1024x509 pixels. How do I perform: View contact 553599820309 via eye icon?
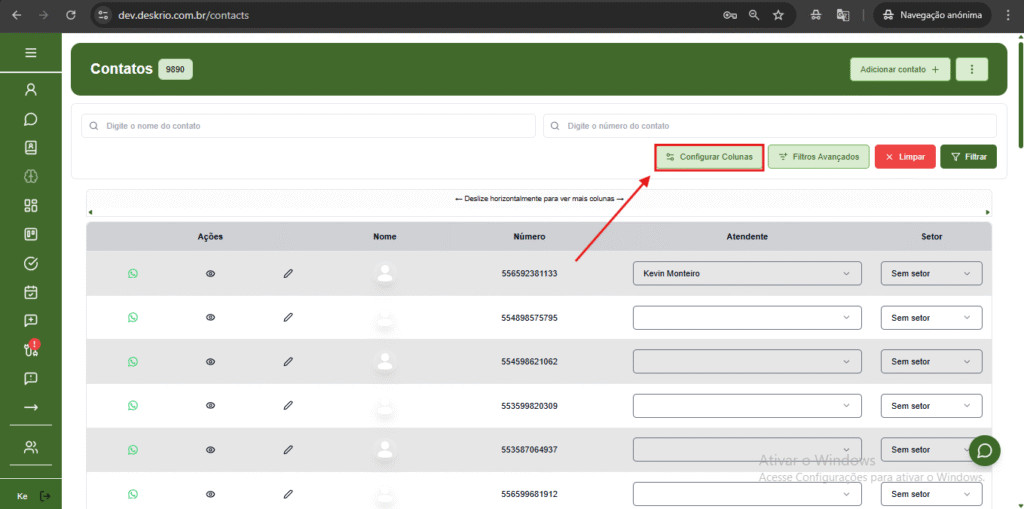click(210, 405)
